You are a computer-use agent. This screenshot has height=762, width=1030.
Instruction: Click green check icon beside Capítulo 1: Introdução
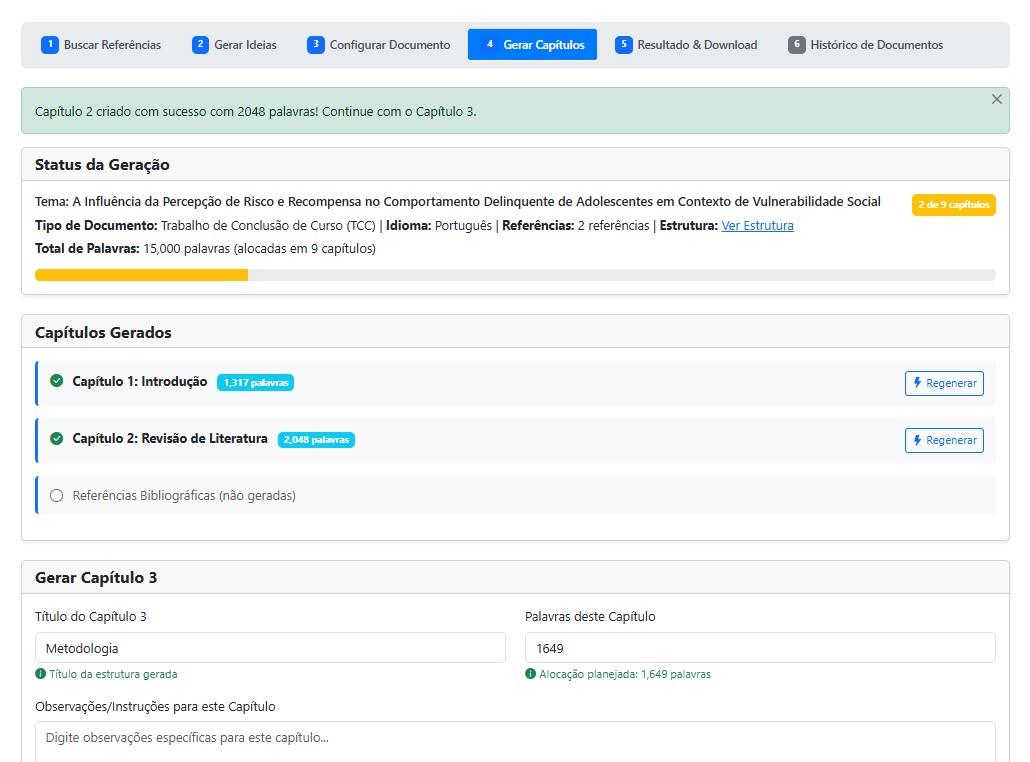56,381
